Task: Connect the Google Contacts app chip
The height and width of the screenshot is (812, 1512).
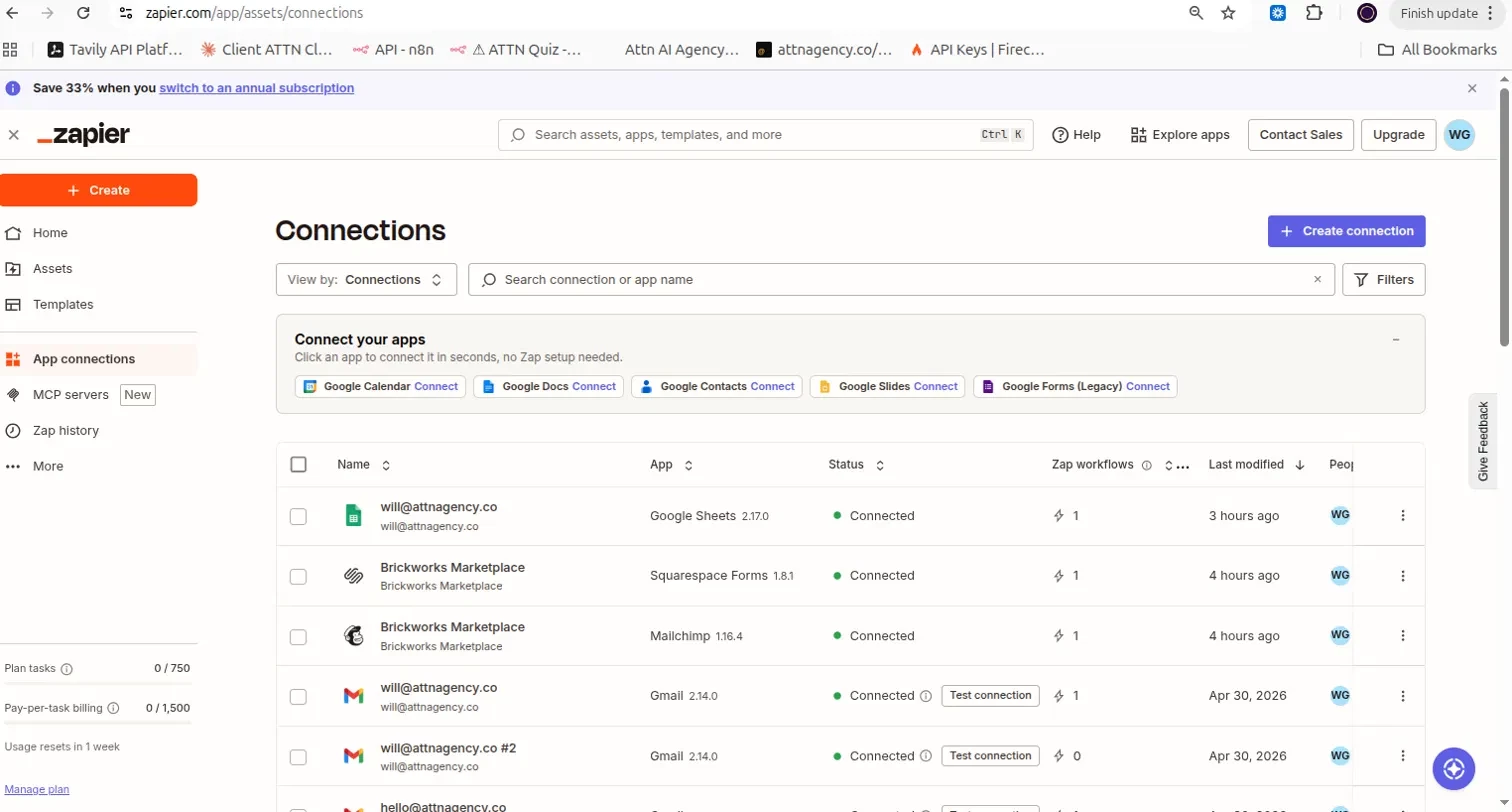Action: click(x=717, y=386)
